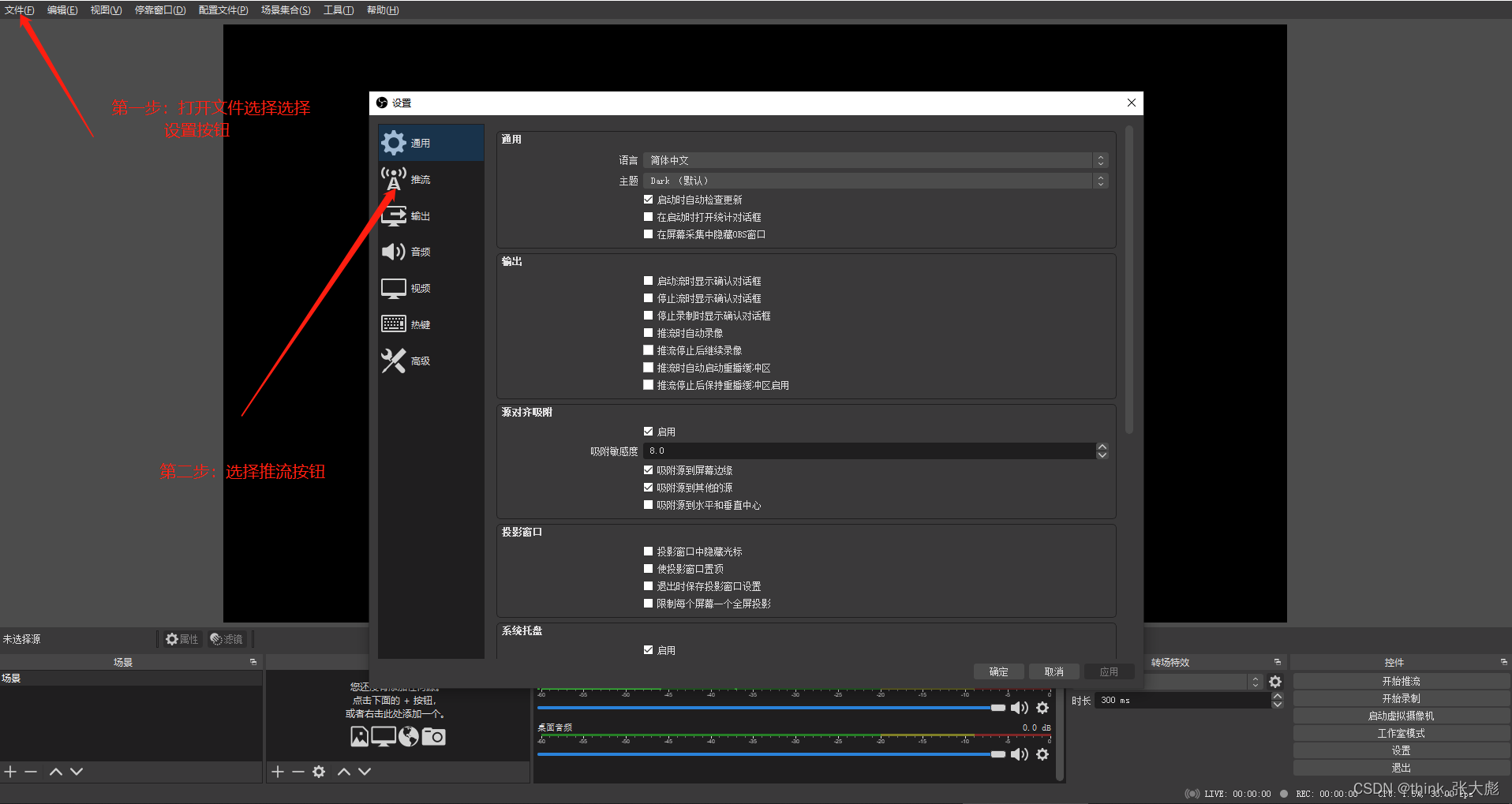Go to the 音频 audio settings section
Screen dimensions: 1512x804
pyautogui.click(x=431, y=252)
